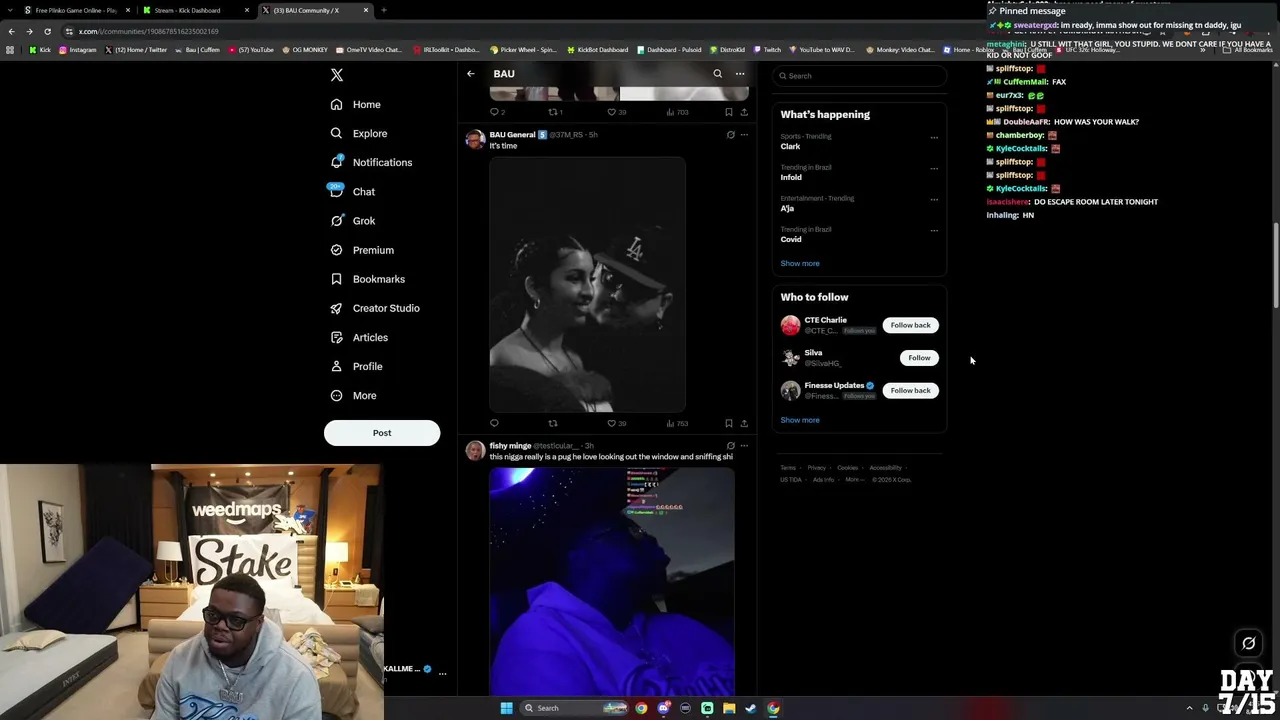This screenshot has height=720, width=1280.
Task: Click the X Search input field
Action: click(859, 76)
